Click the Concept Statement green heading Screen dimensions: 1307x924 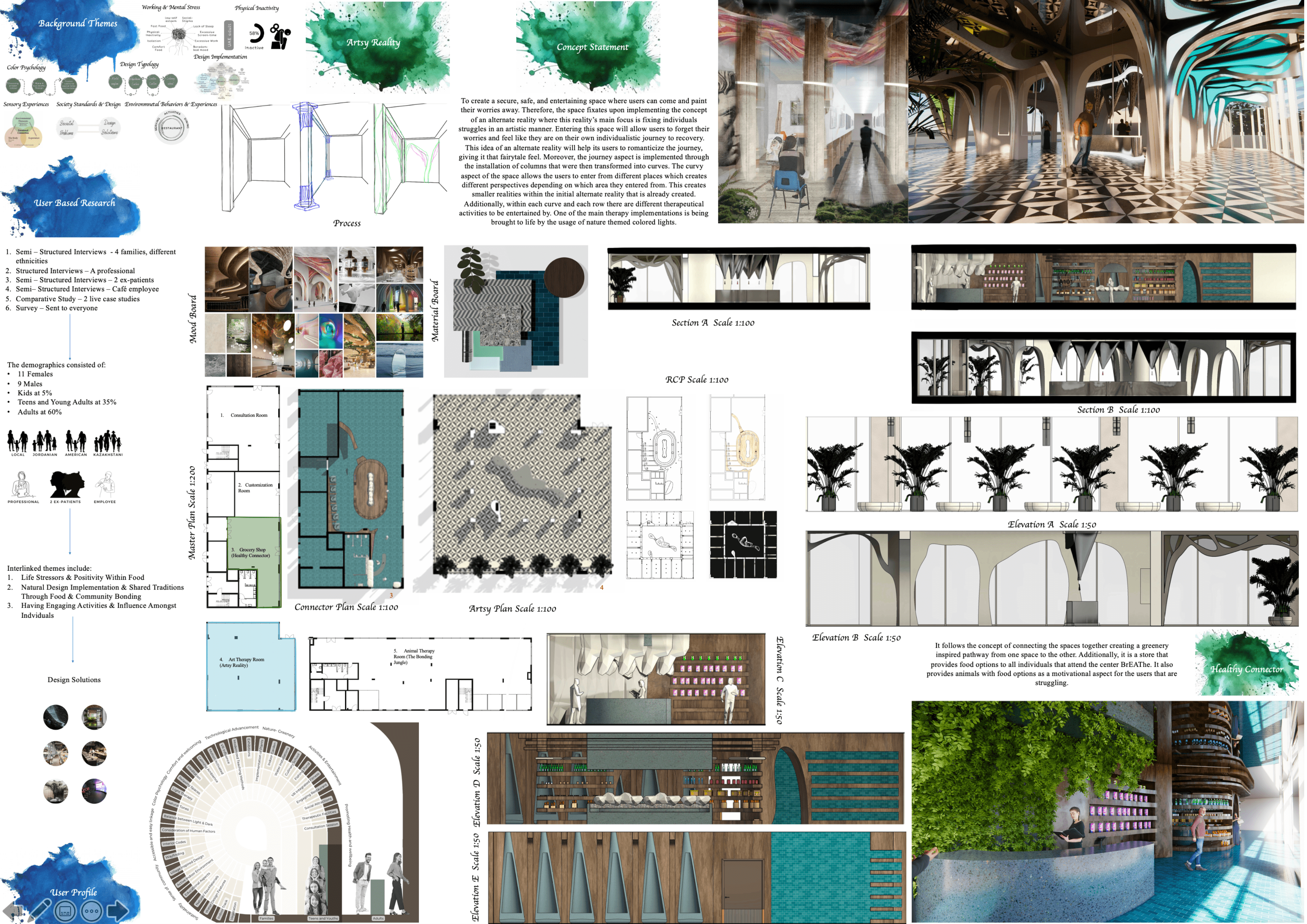(593, 47)
